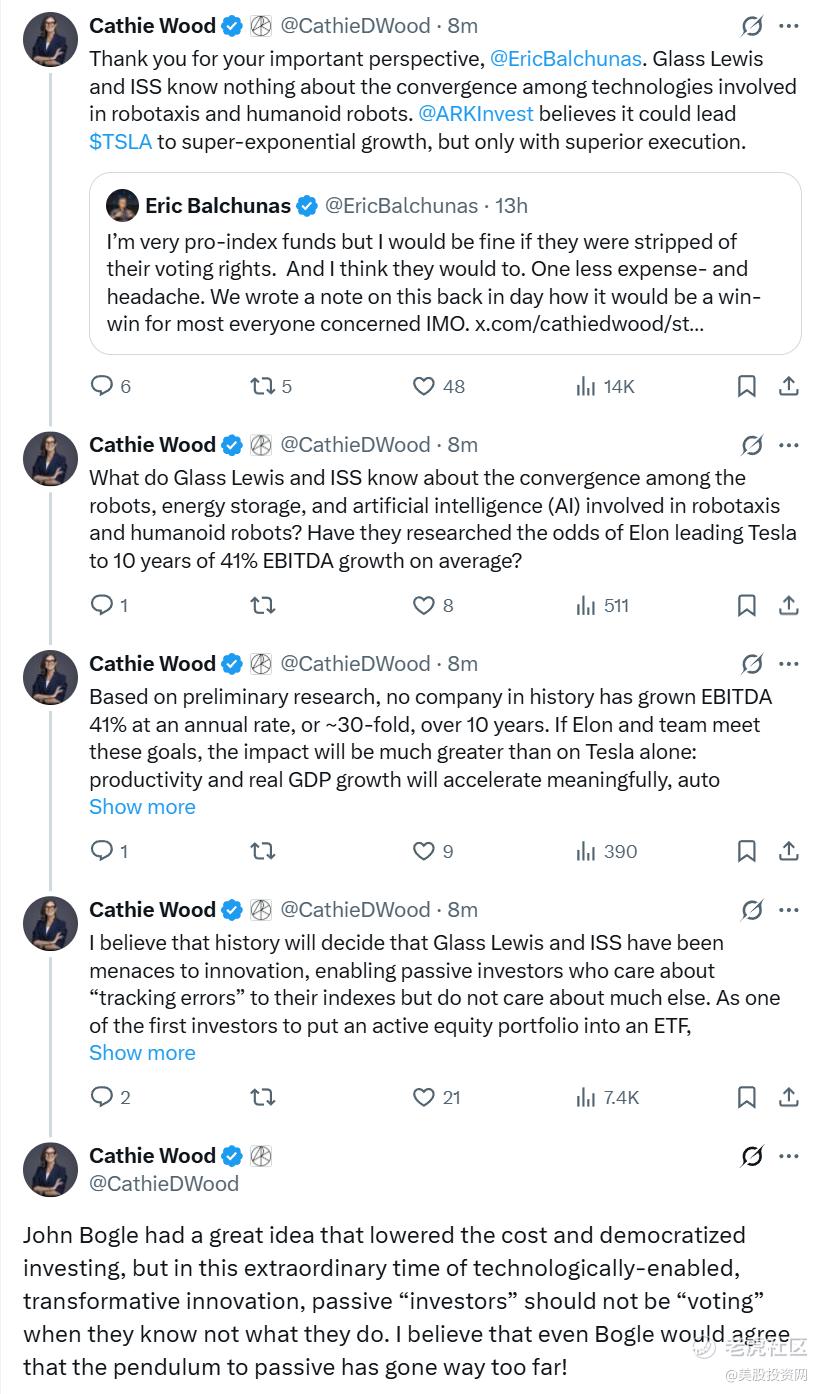Open the @EricBalchunas mention link

[x=566, y=58]
